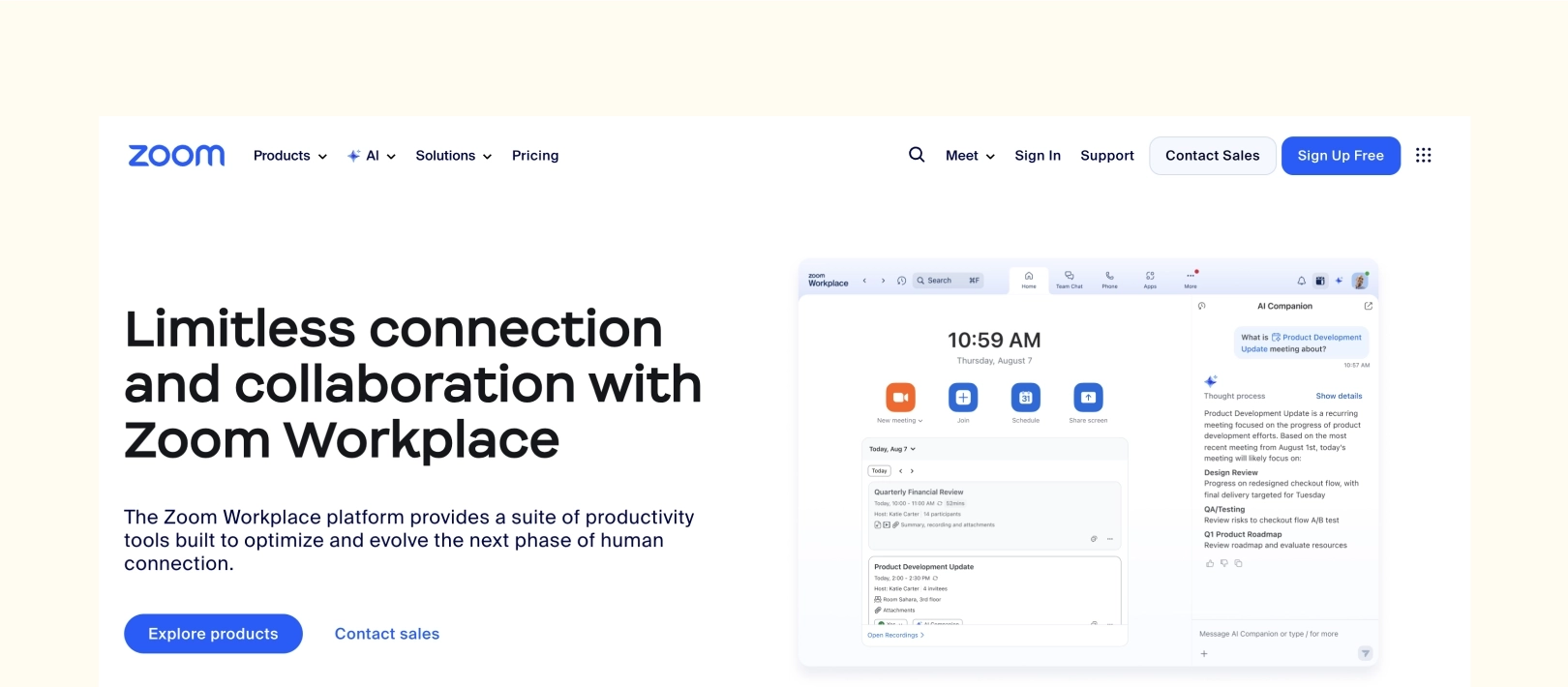The image size is (1568, 687).
Task: Open the nine-dot apps grid icon
Action: (x=1423, y=155)
